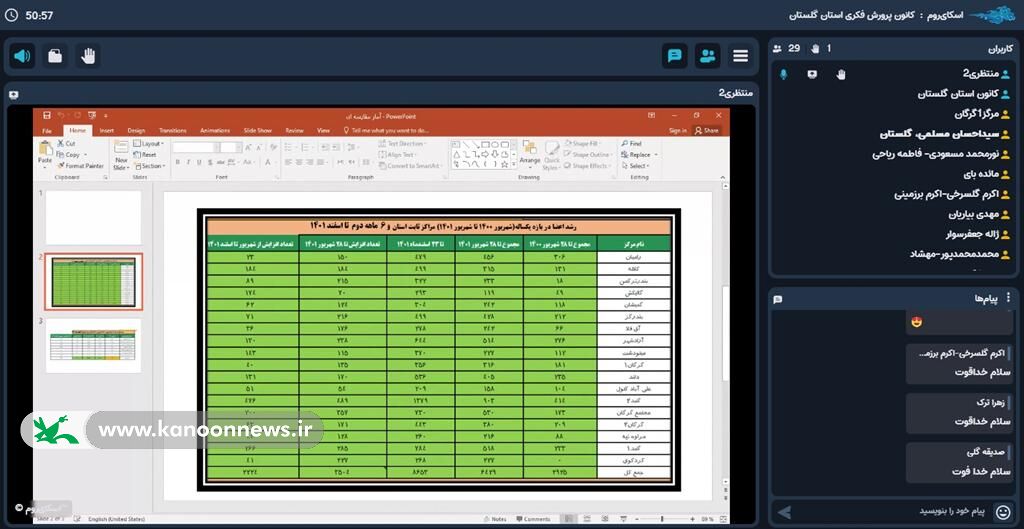Click the Share button in PowerPoint

pos(708,130)
